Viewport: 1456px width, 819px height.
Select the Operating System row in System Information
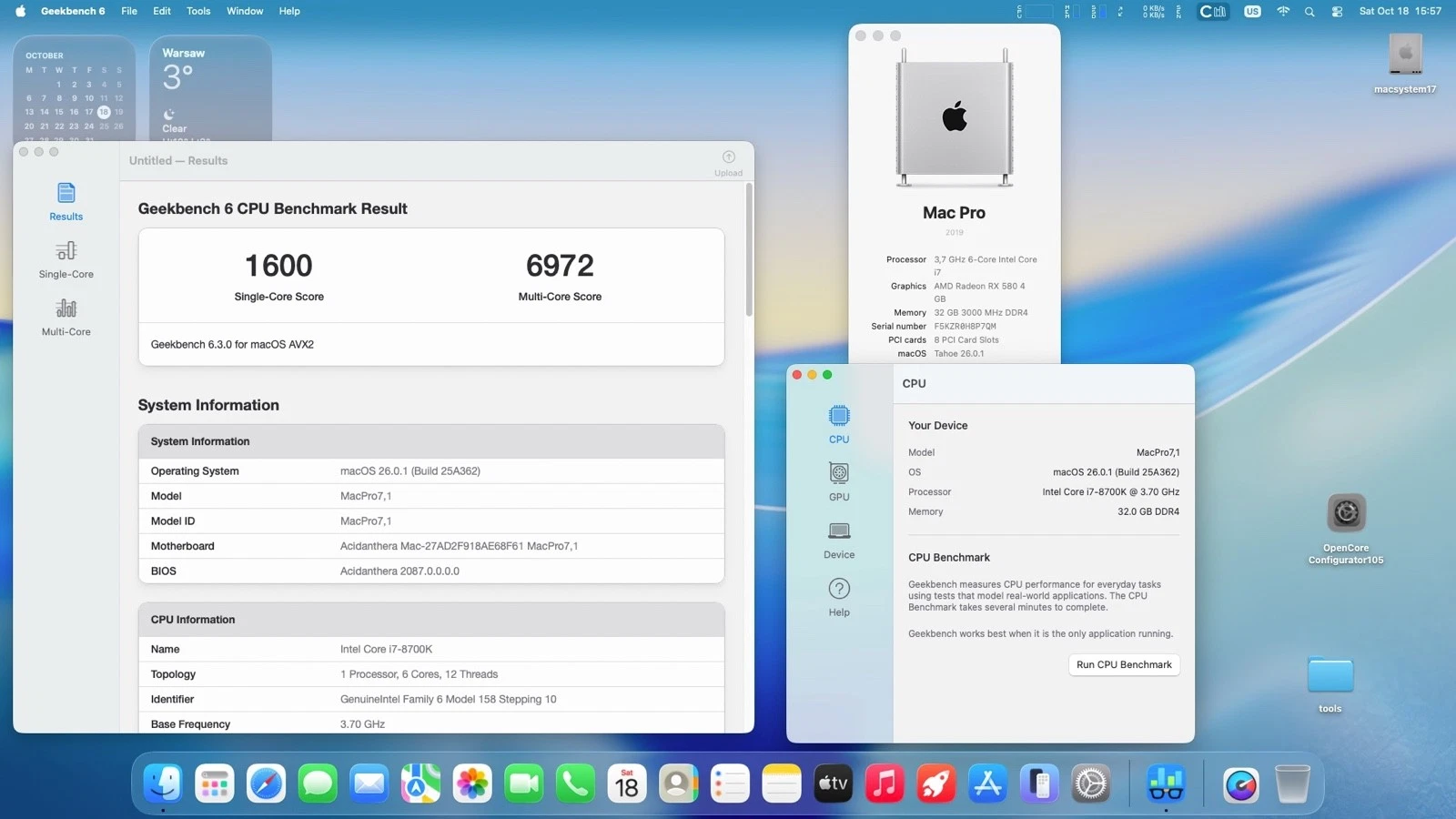[431, 470]
